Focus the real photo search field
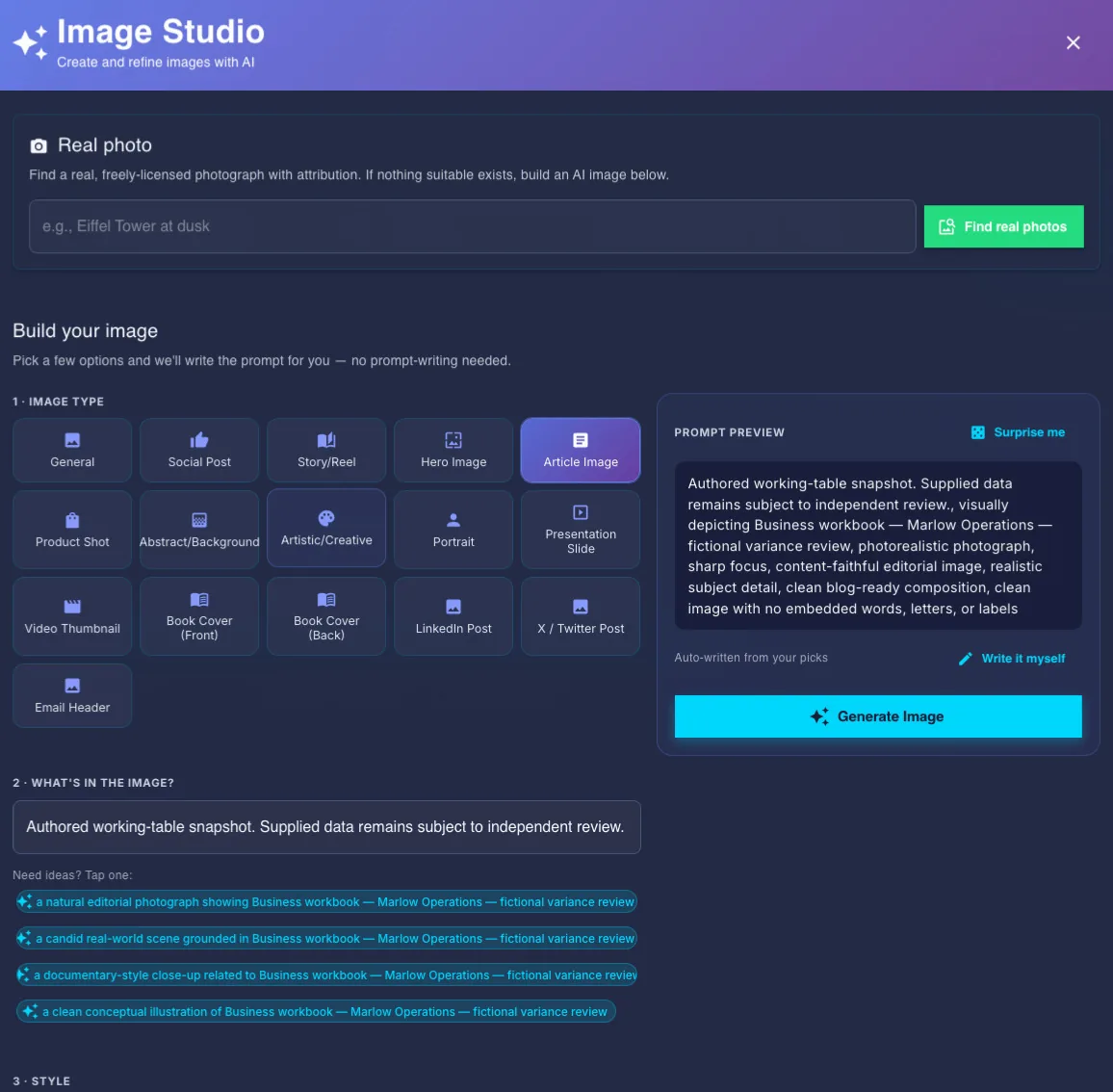 472,226
